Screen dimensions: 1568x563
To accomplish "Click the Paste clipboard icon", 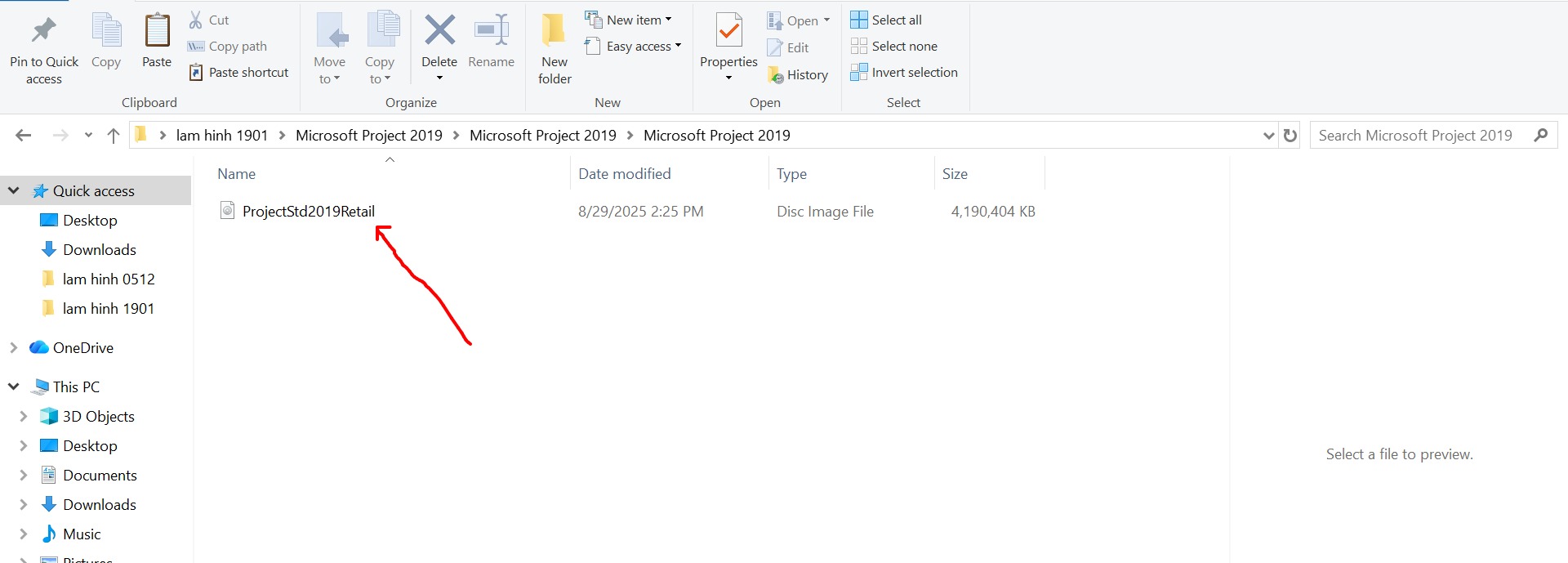I will click(x=157, y=32).
